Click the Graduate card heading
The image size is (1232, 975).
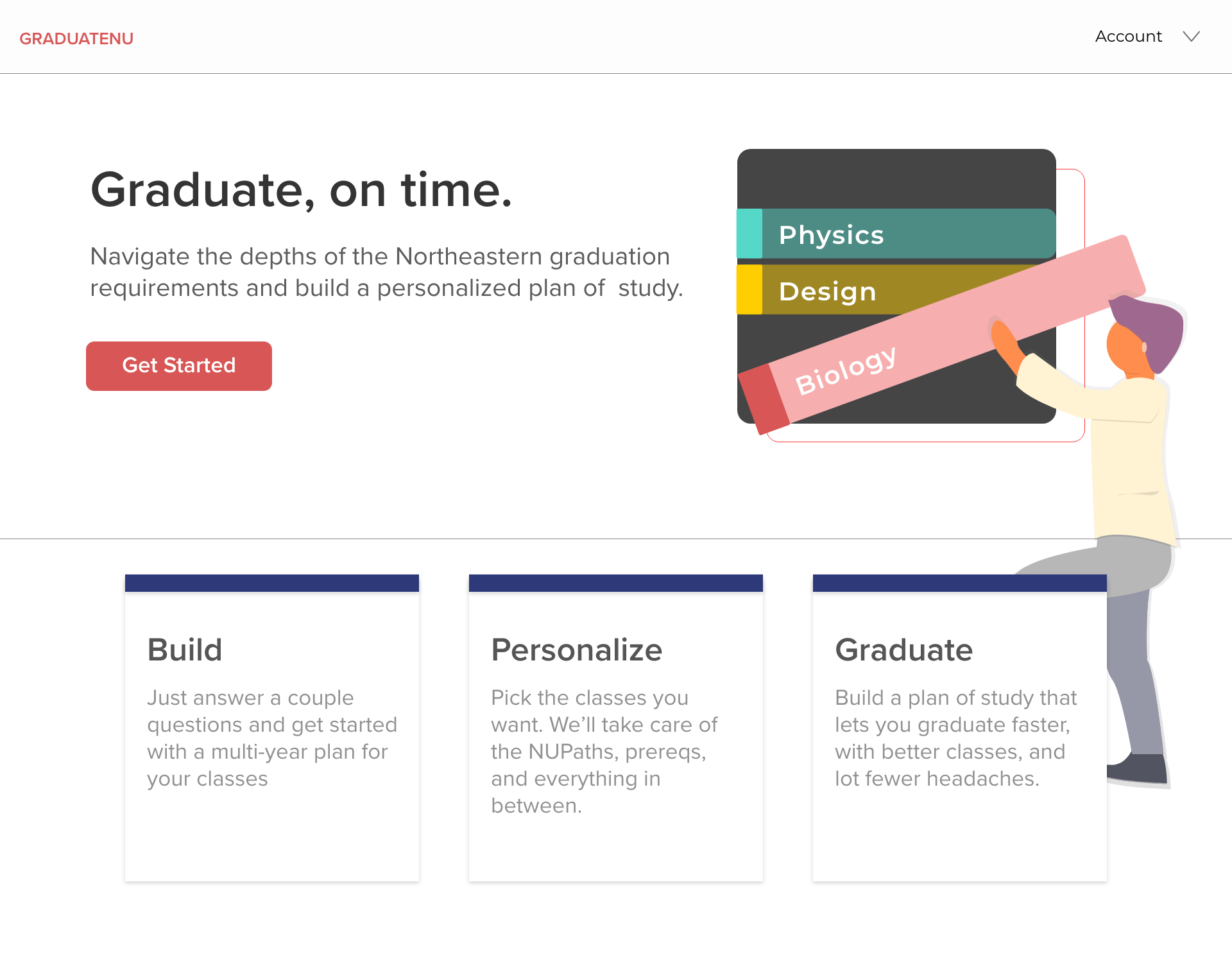point(904,650)
